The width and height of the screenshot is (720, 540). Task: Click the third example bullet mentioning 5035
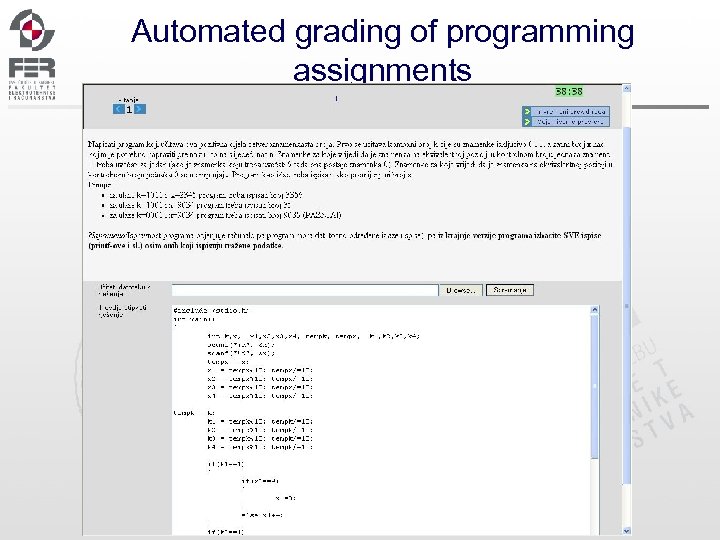tap(225, 215)
